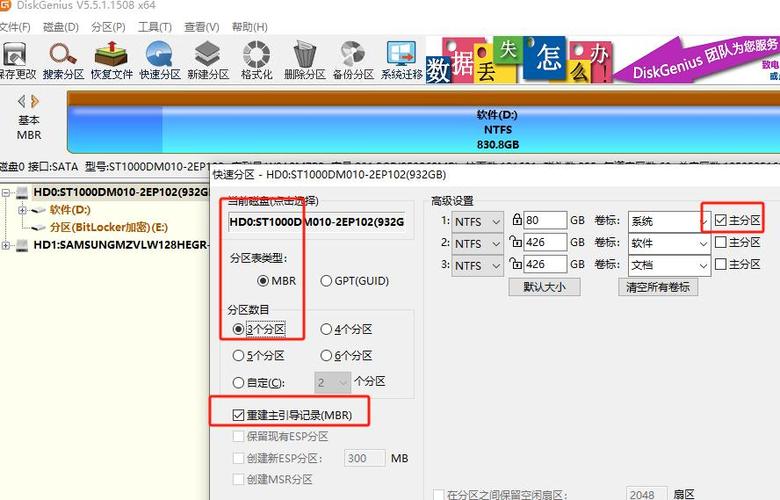The height and width of the screenshot is (500, 780).
Task: Open file system dropdown for partition 2
Action: (478, 243)
